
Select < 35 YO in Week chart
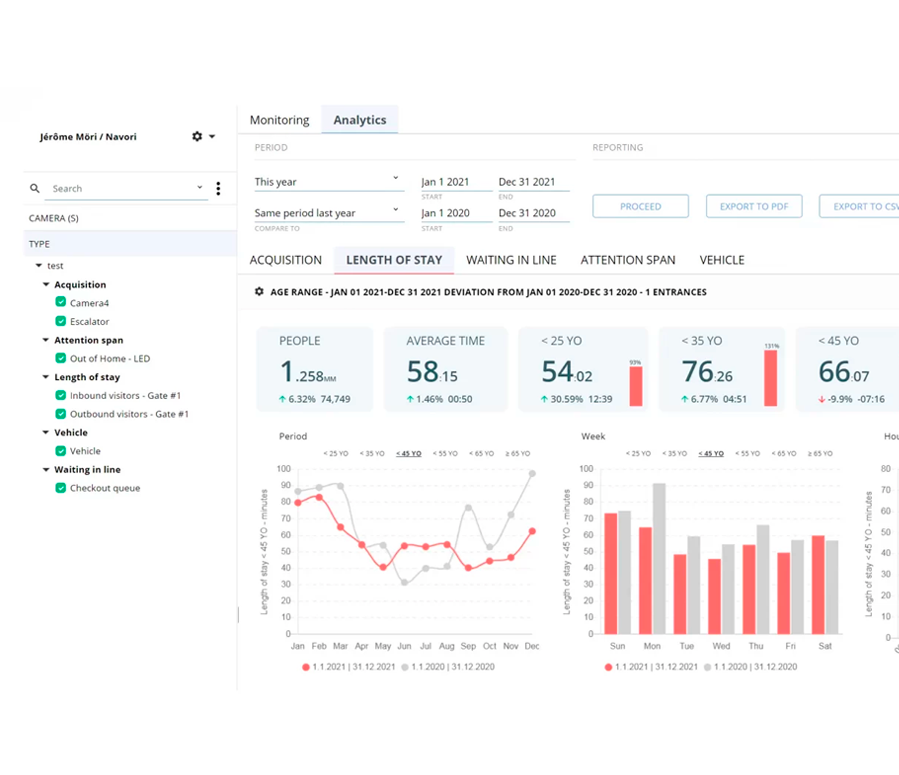[x=674, y=453]
